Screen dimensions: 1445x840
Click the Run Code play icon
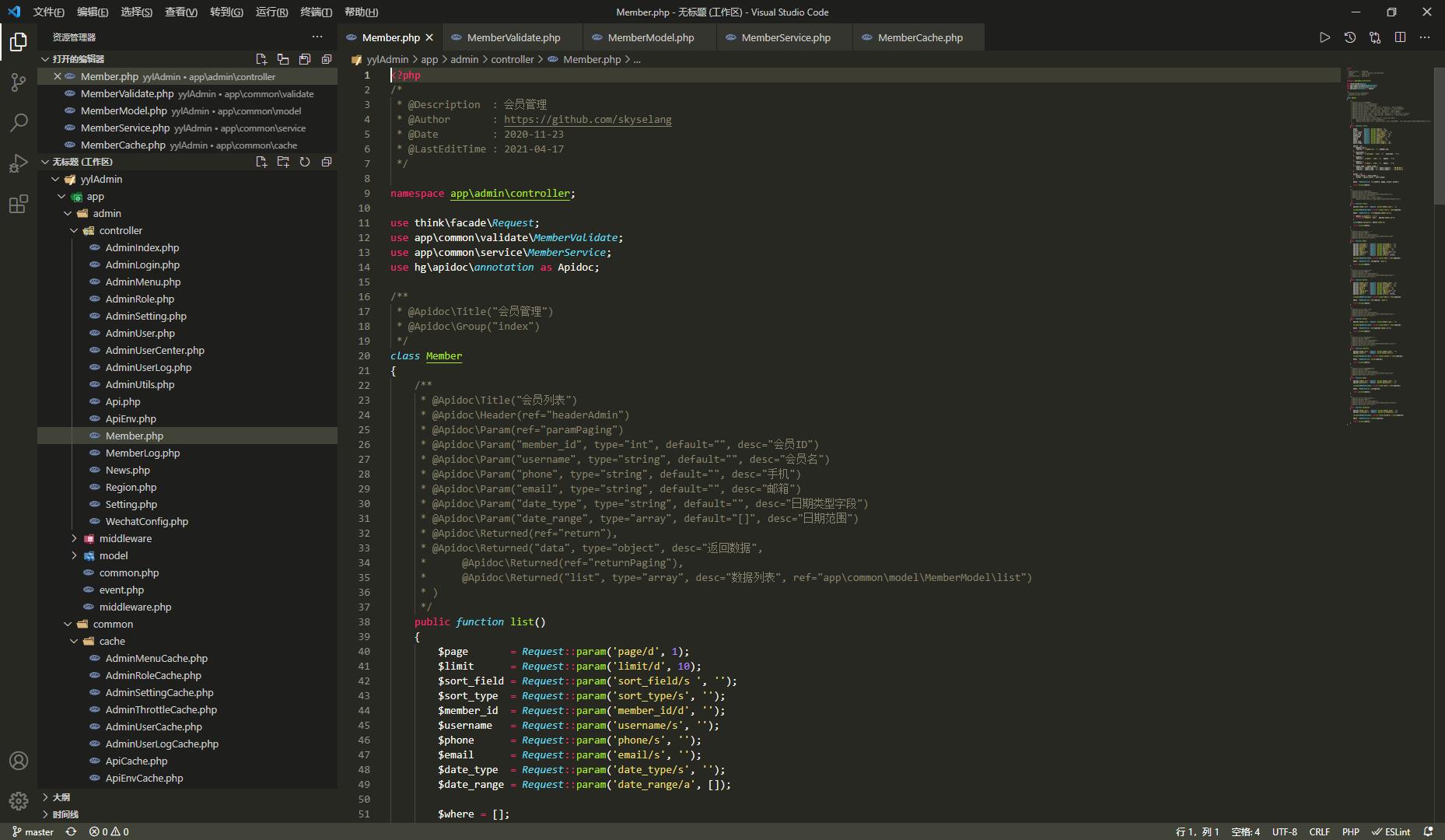click(x=1324, y=37)
